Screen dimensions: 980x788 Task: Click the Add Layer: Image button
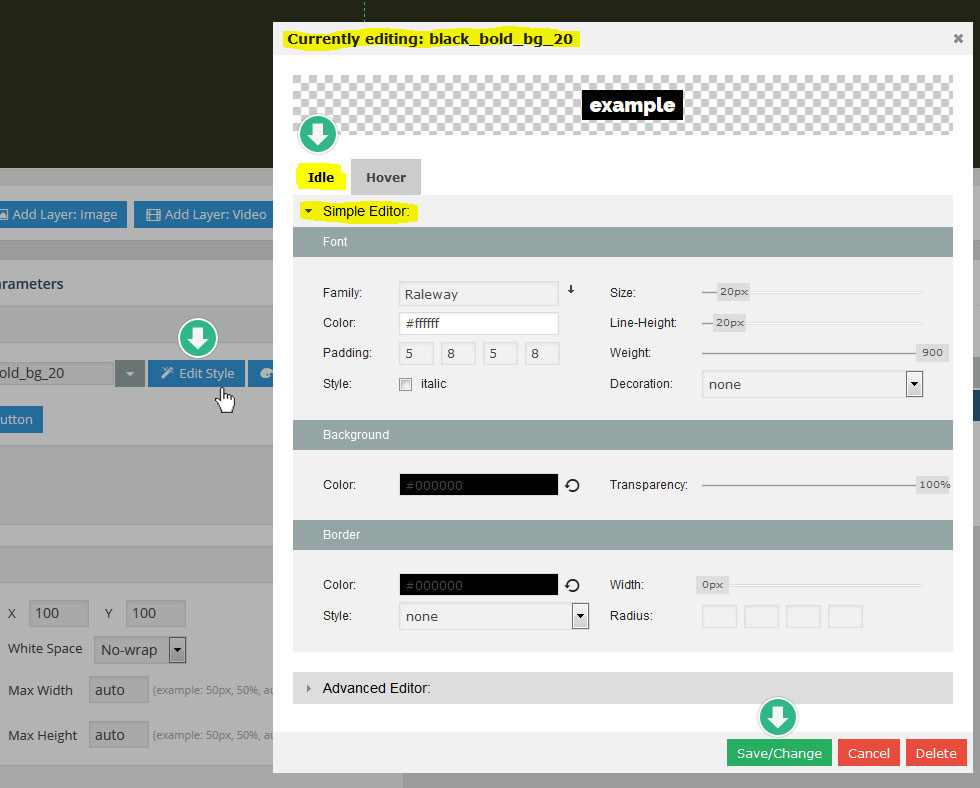[62, 214]
